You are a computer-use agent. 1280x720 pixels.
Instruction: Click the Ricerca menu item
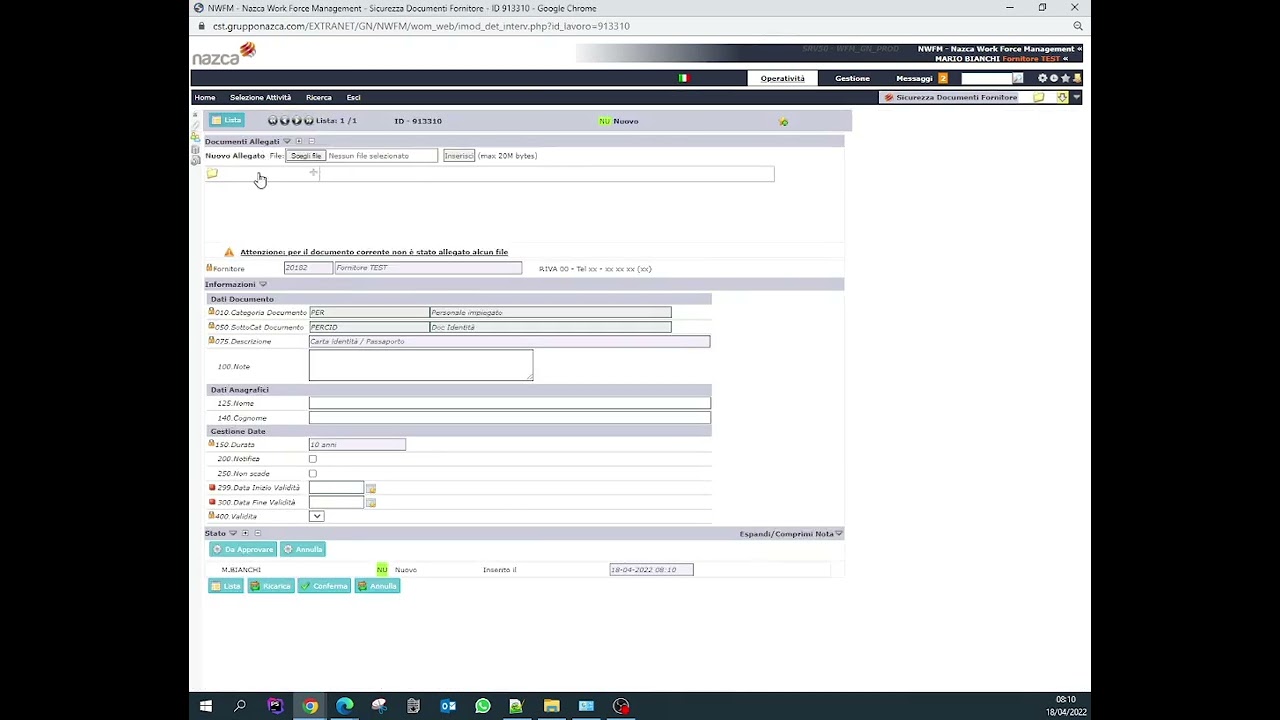point(319,97)
